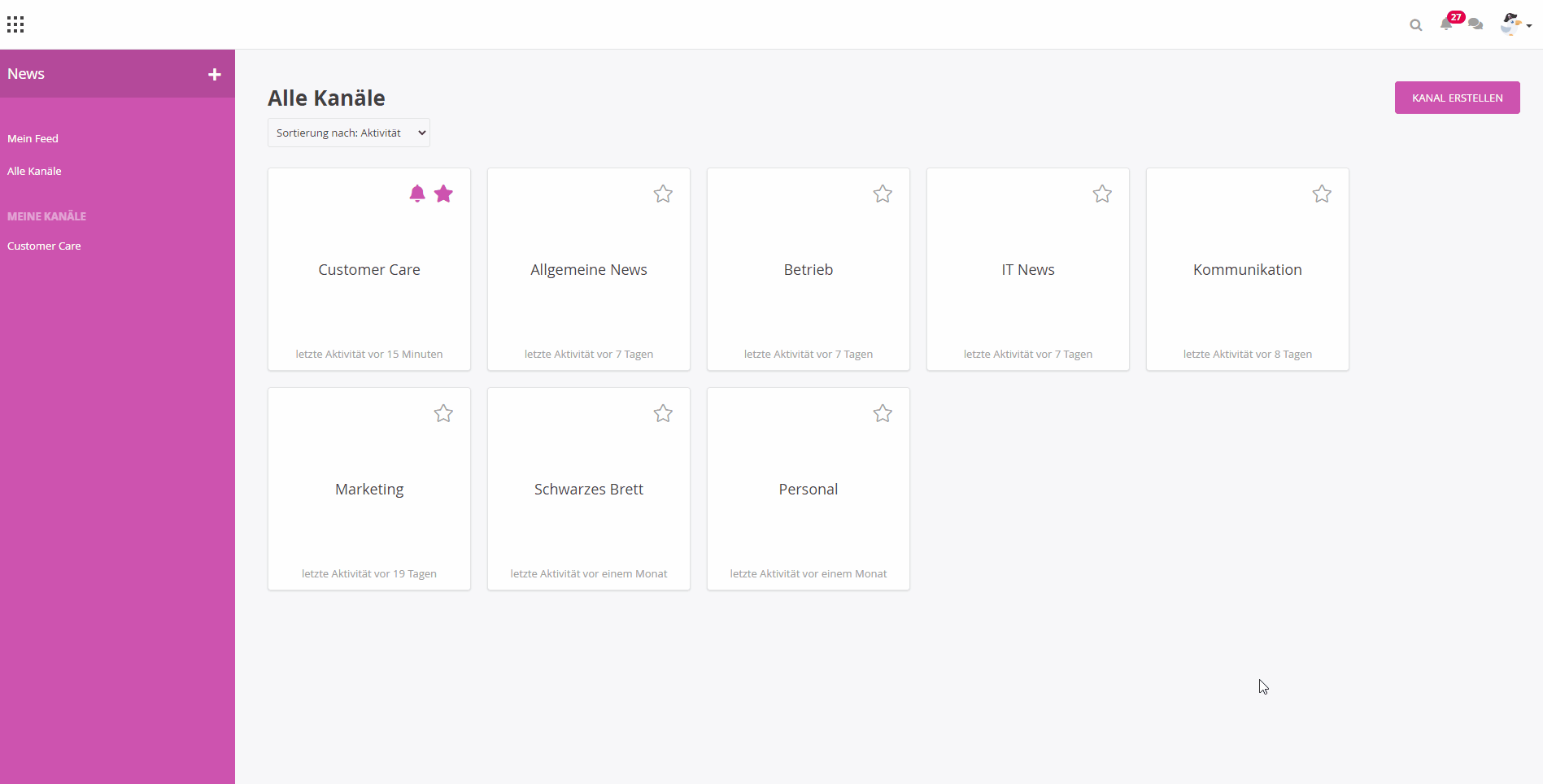Click 'letzte Aktivität vor 15 Minuten' text
Screen dimensions: 1543x784
pos(369,354)
